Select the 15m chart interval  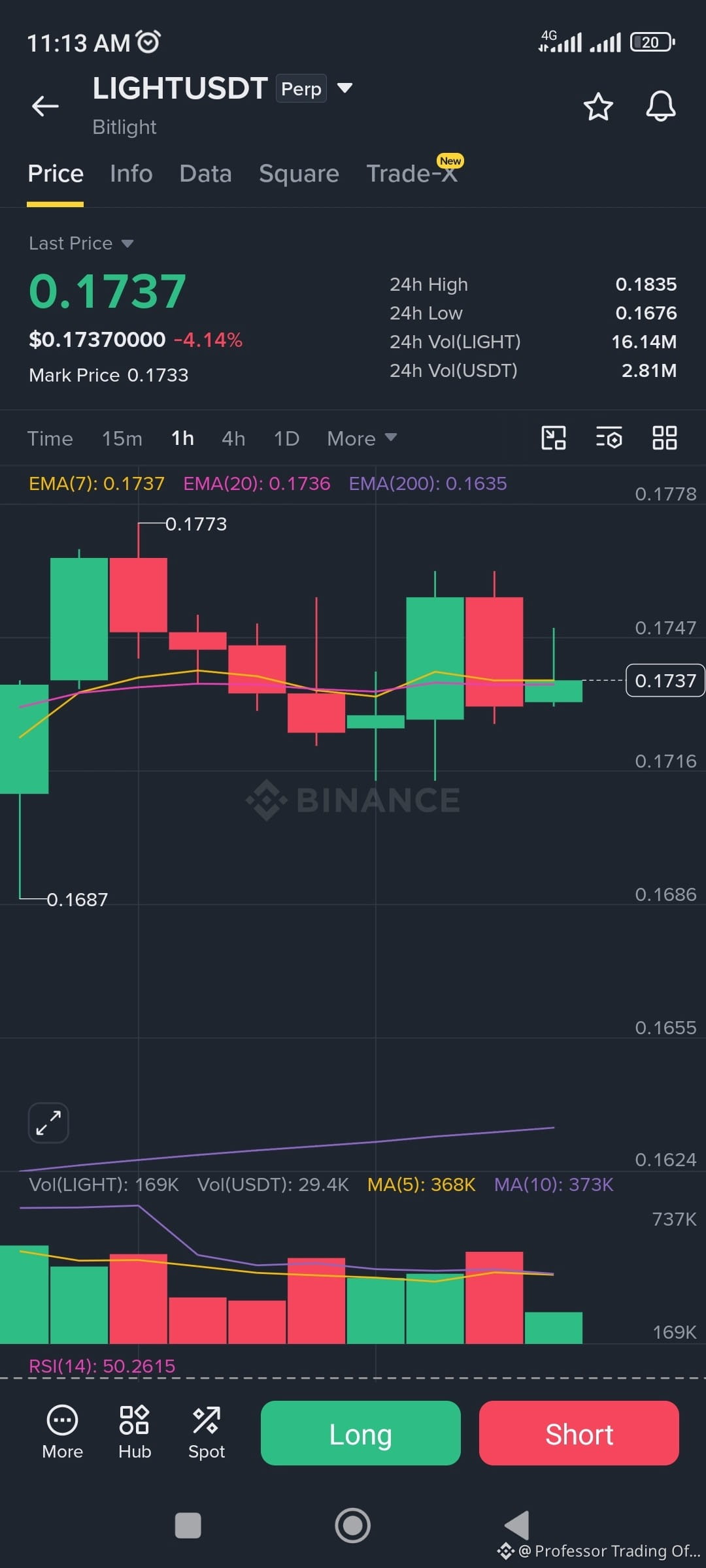(x=122, y=438)
